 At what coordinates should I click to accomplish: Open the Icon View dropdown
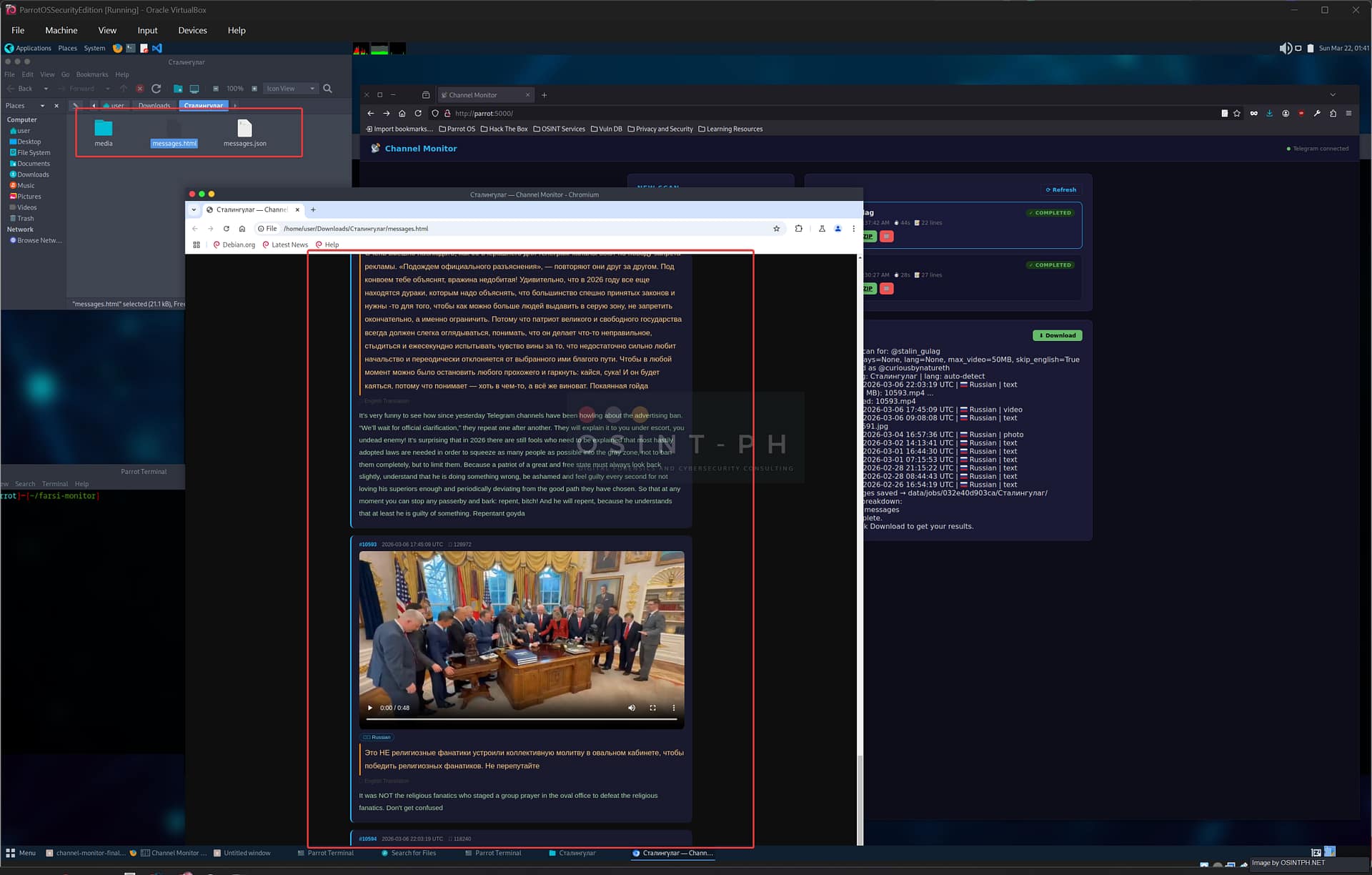pyautogui.click(x=290, y=89)
